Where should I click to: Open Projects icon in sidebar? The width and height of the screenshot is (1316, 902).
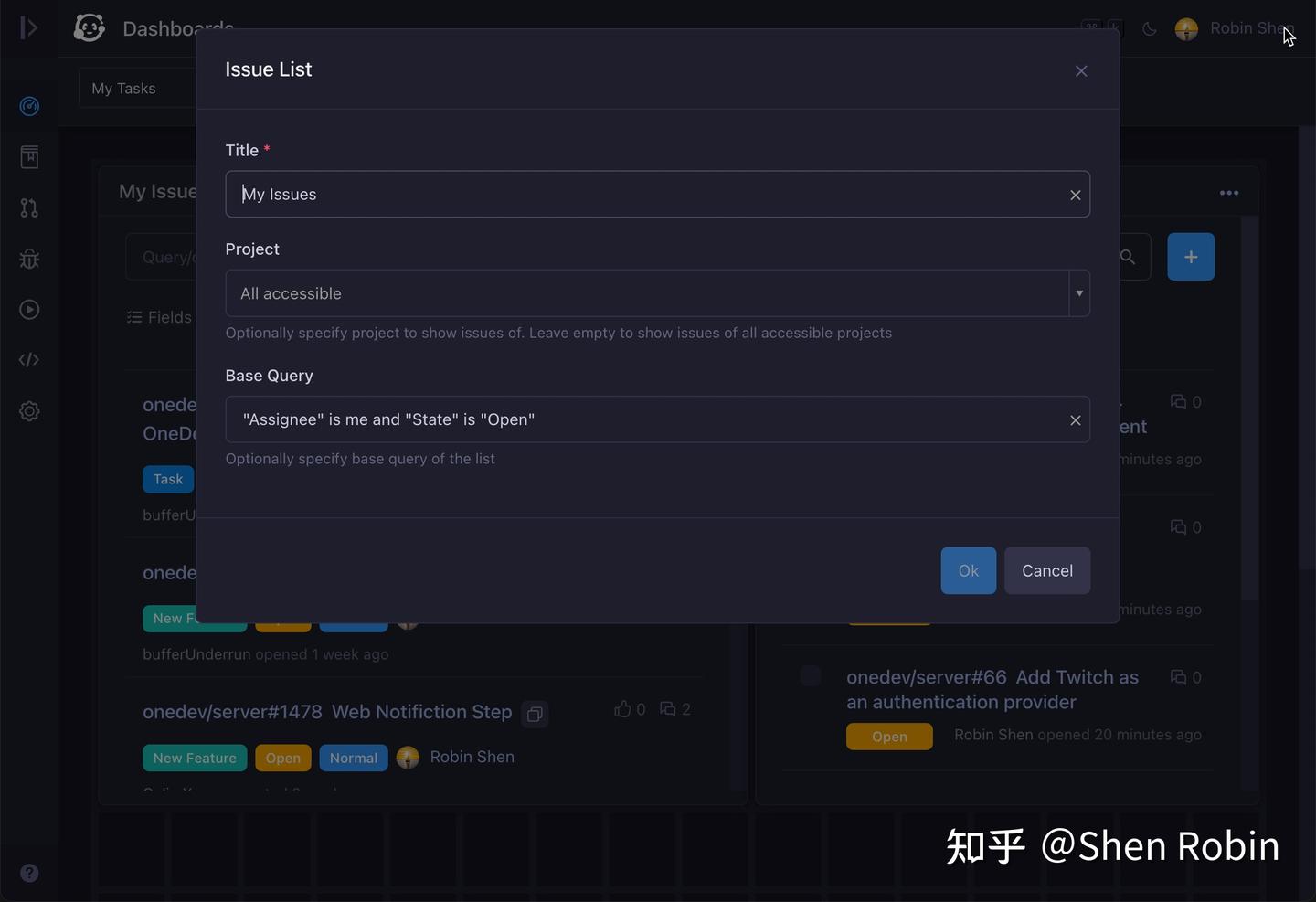(x=29, y=157)
